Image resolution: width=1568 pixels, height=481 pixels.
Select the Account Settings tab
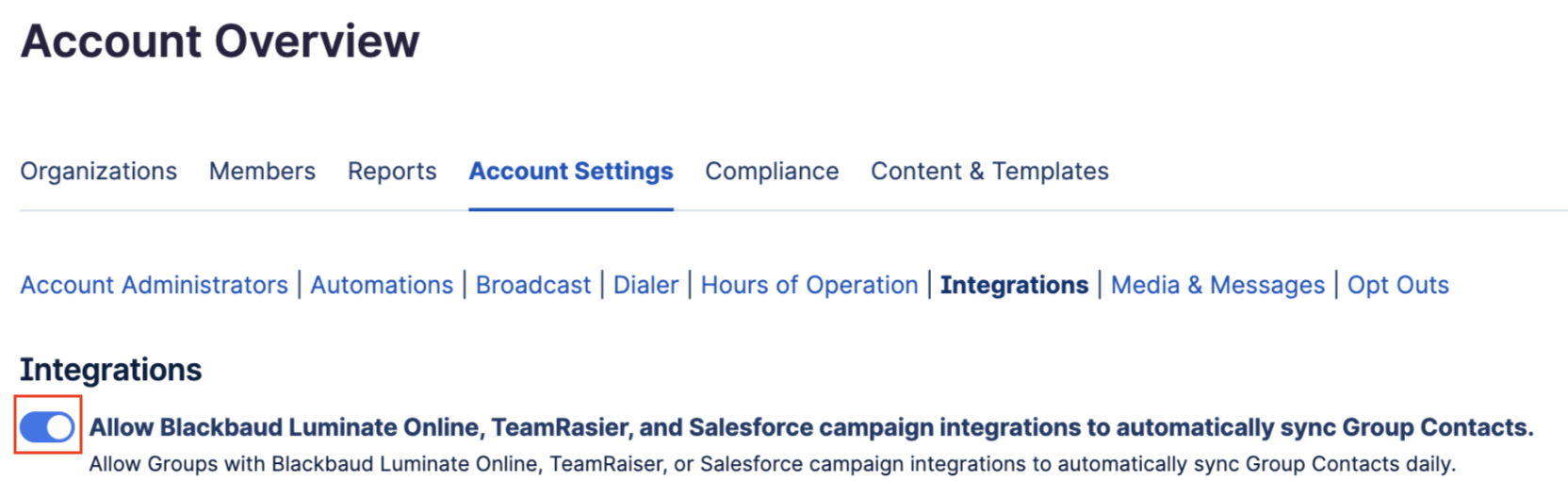coord(571,171)
